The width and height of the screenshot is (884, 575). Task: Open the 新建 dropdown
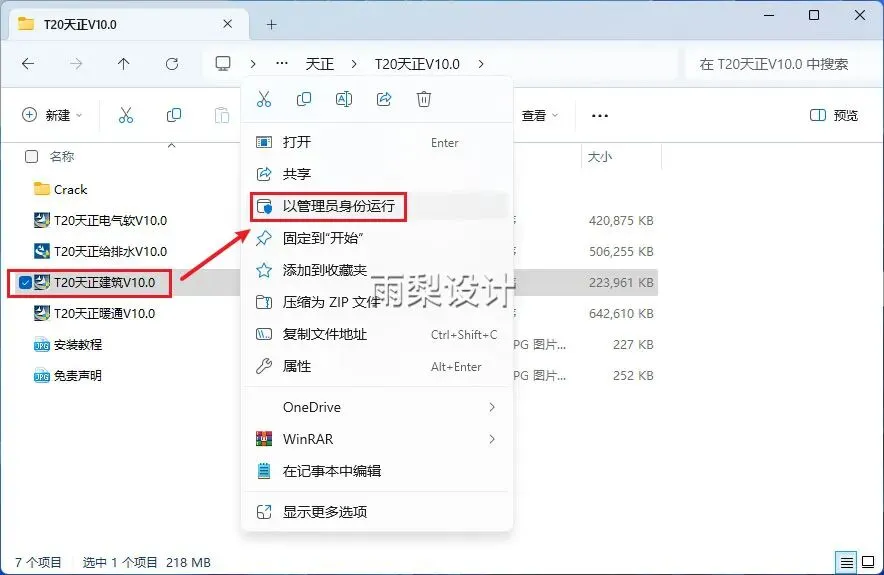tap(52, 115)
